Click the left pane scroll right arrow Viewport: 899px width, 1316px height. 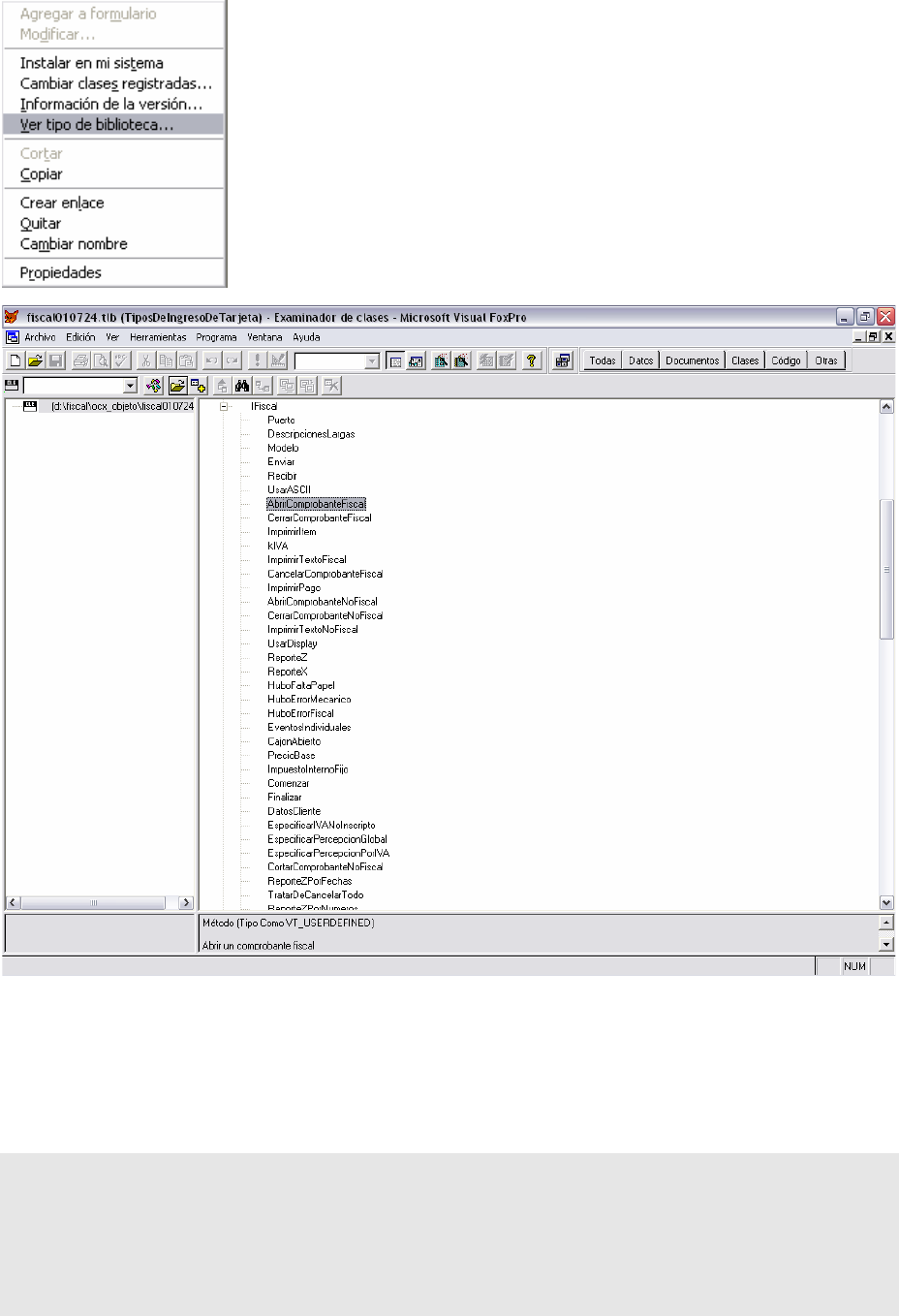tap(186, 902)
